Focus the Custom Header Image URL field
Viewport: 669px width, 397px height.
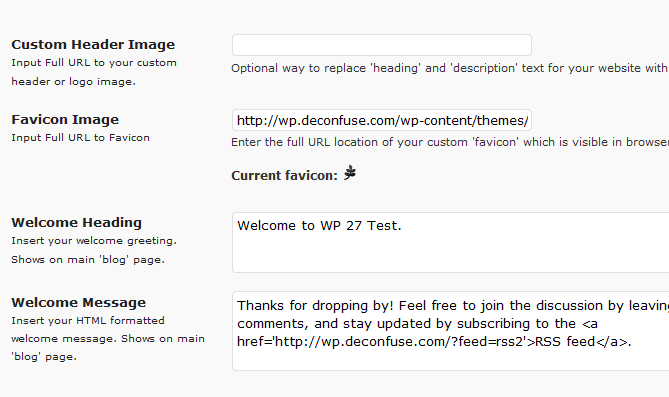tap(382, 45)
